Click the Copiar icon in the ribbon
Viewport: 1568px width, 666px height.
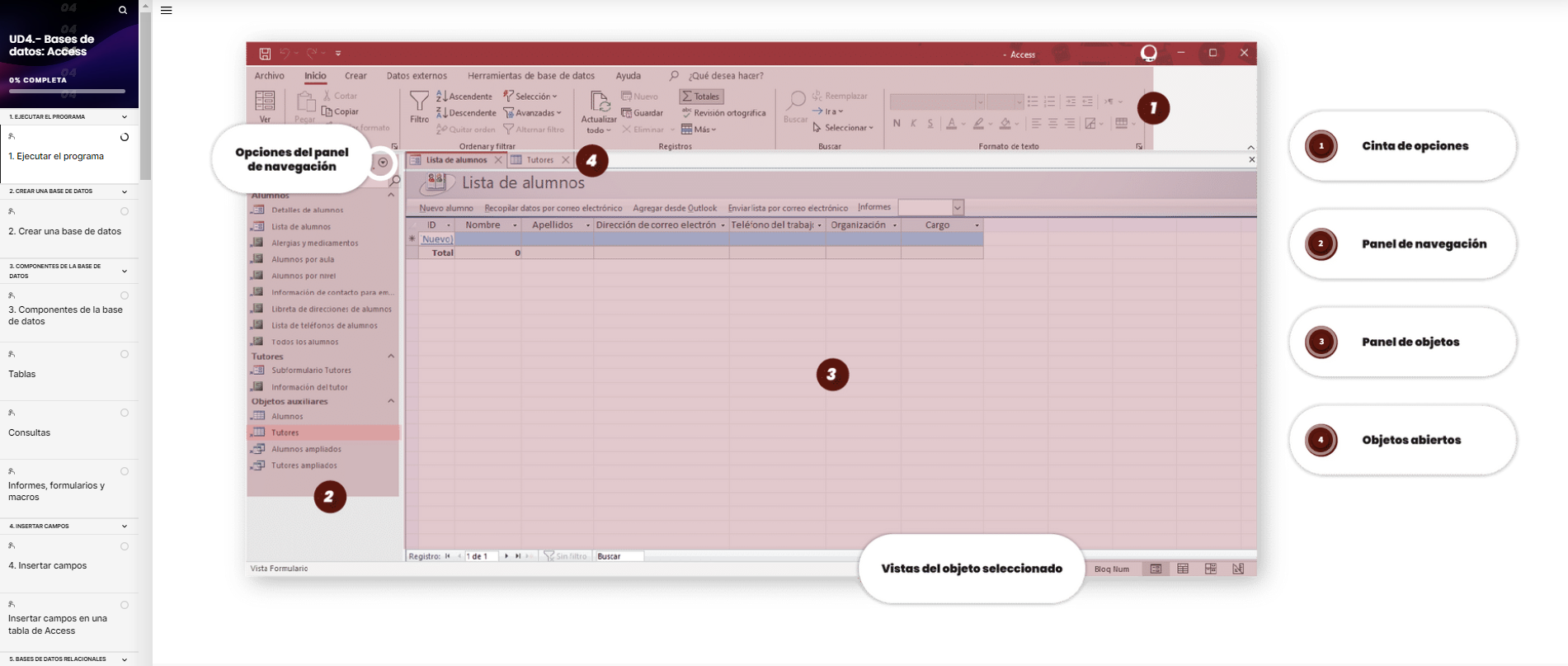pyautogui.click(x=327, y=111)
